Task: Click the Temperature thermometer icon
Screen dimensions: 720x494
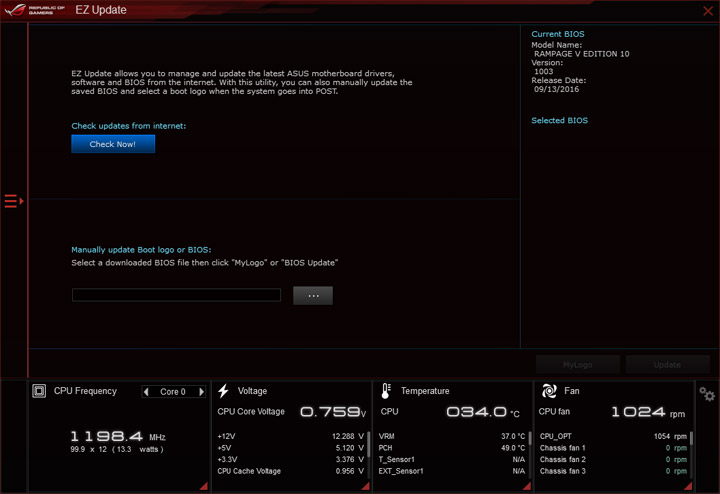Action: click(x=386, y=391)
